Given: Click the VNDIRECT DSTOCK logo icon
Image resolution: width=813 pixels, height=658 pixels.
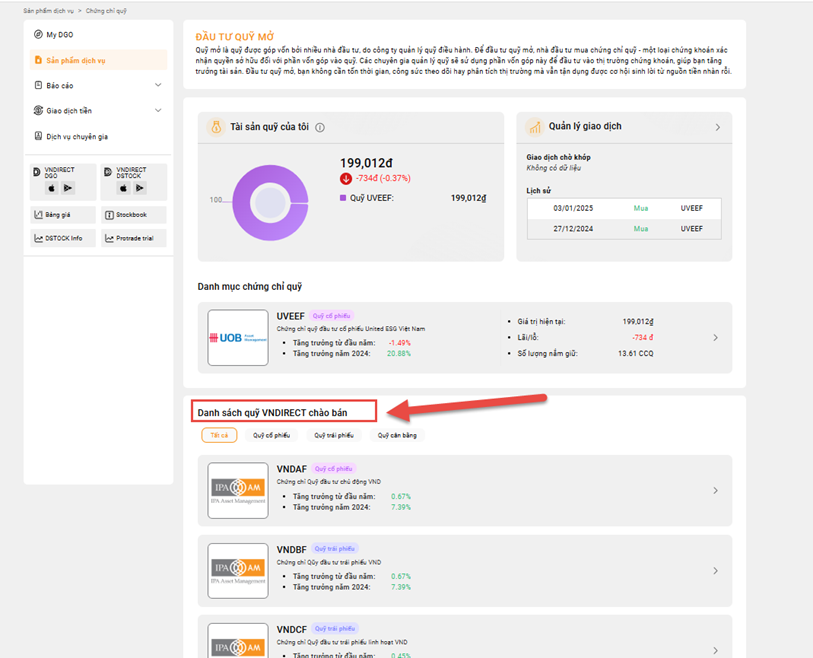Looking at the screenshot, I should (108, 172).
